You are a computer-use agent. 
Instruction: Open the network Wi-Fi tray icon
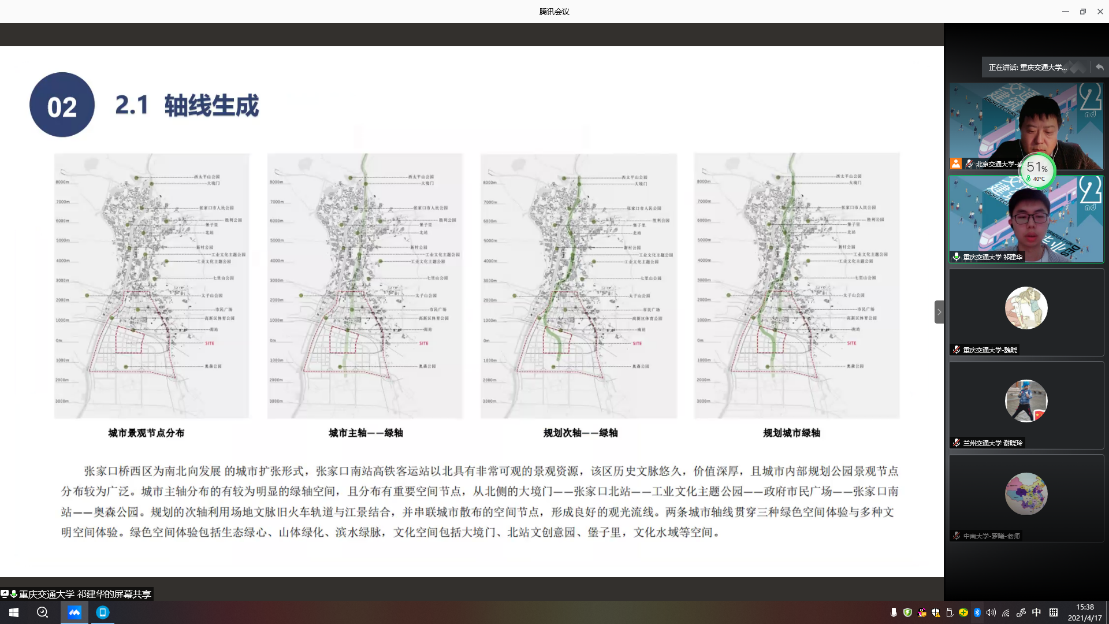pos(1007,612)
